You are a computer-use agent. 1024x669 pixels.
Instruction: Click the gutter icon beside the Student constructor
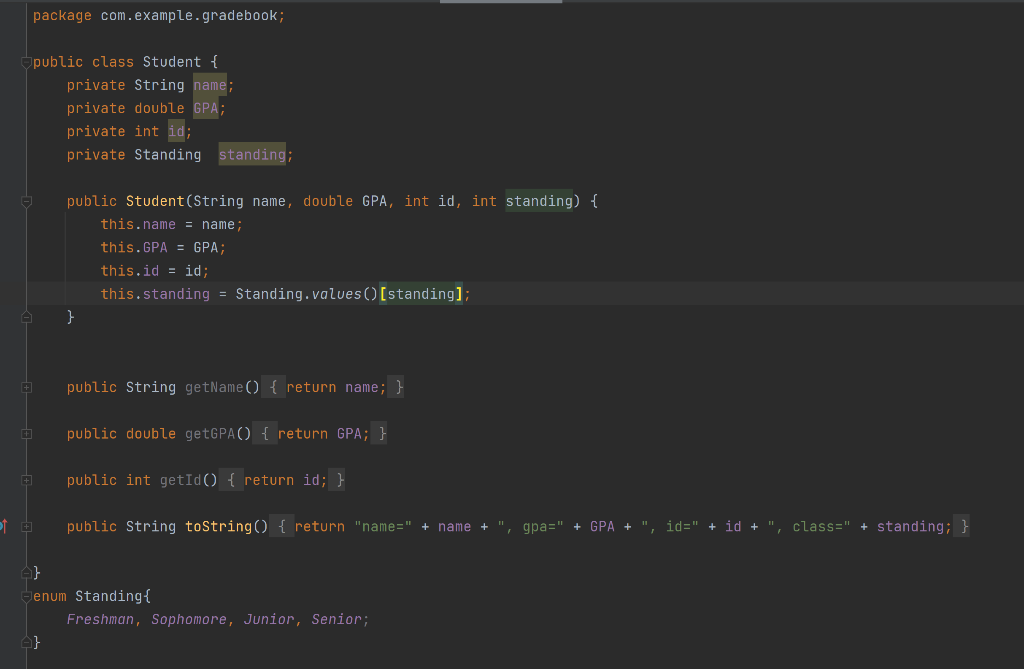click(26, 200)
